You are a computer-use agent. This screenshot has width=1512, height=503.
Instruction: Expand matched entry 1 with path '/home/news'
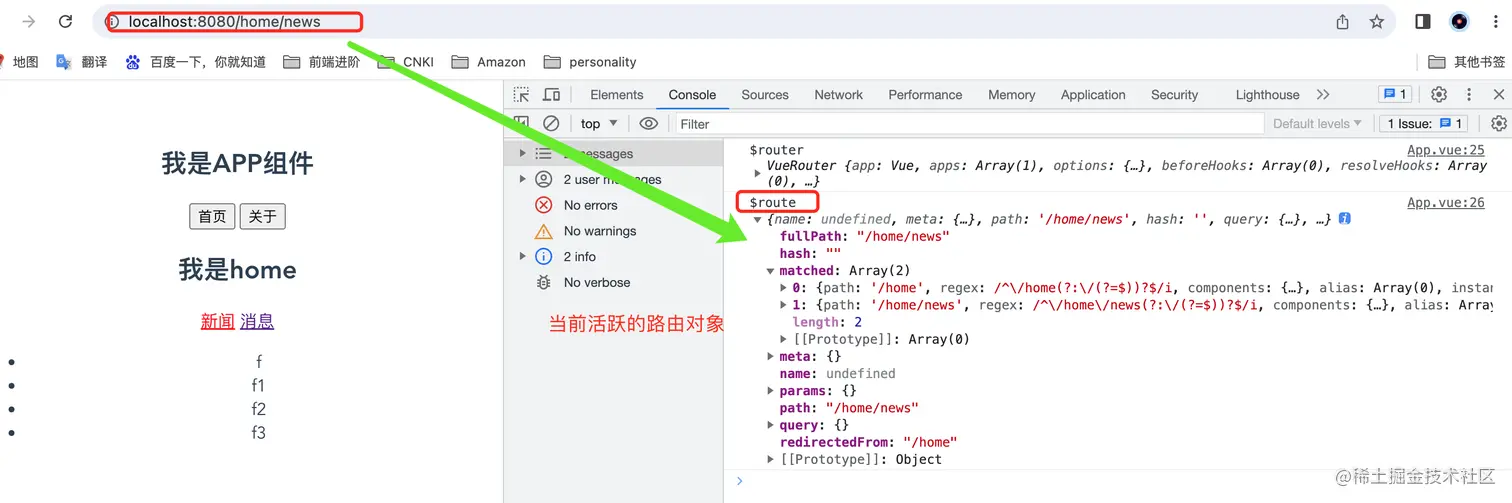[783, 305]
